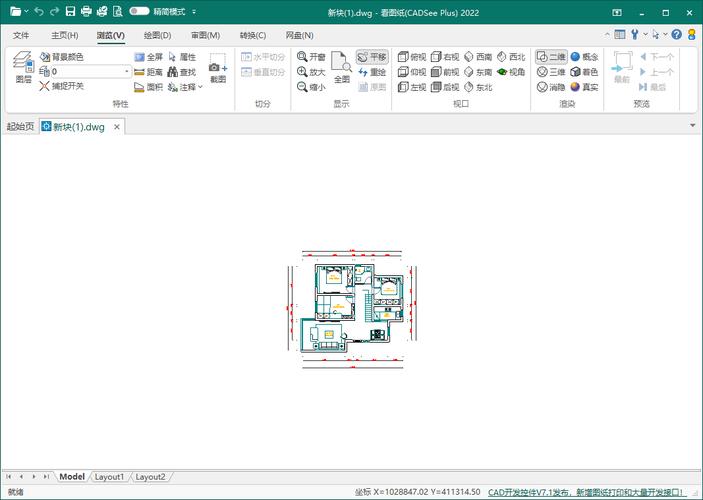This screenshot has height=500, width=703.
Task: Switch to 西南 isometric view
Action: pyautogui.click(x=477, y=57)
